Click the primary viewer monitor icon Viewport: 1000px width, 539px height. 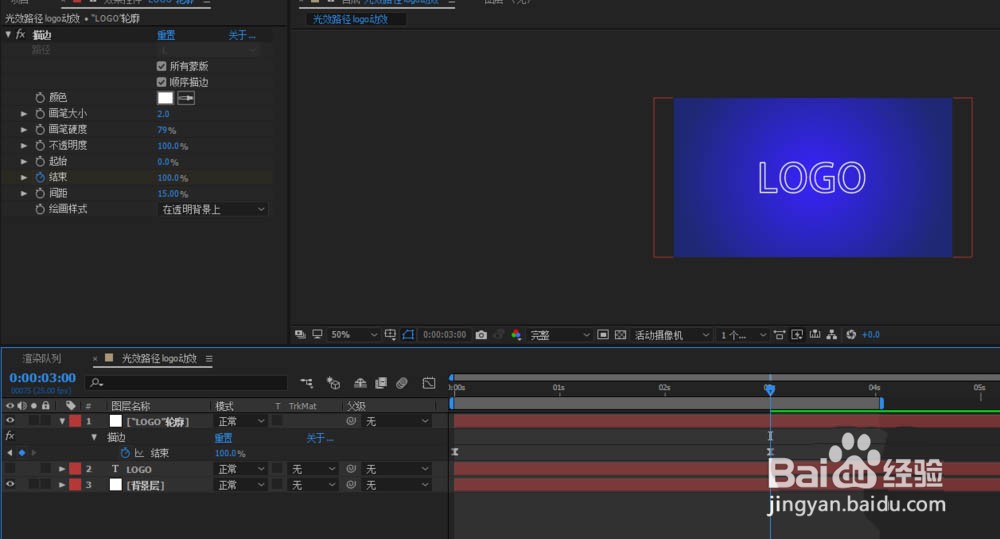click(x=317, y=334)
